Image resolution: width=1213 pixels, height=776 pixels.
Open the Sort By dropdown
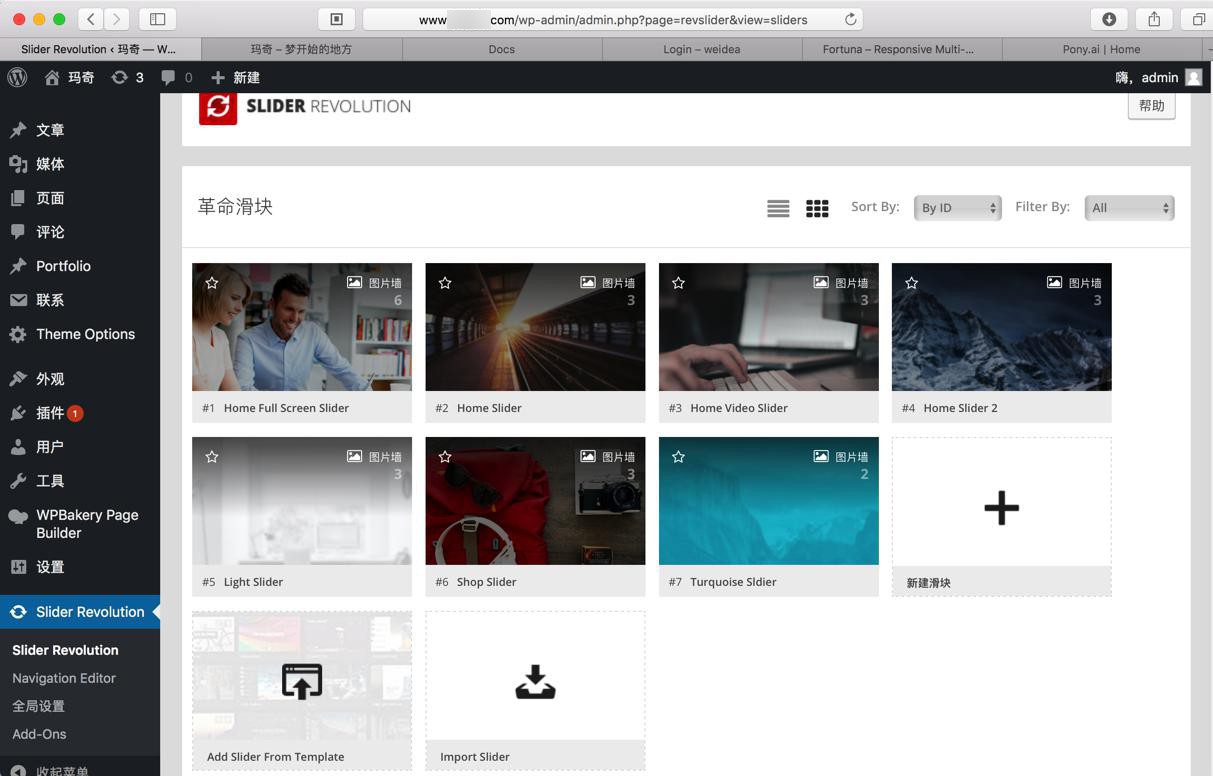(957, 208)
